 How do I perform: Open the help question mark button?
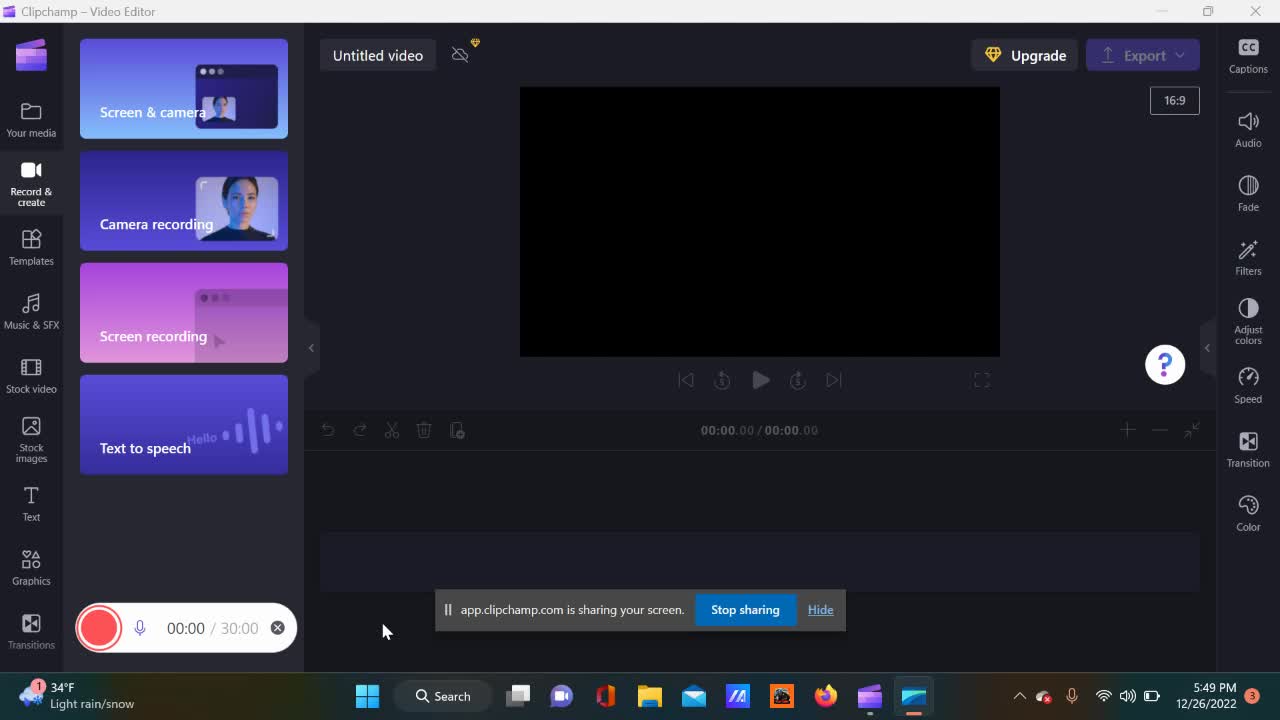pyautogui.click(x=1165, y=364)
